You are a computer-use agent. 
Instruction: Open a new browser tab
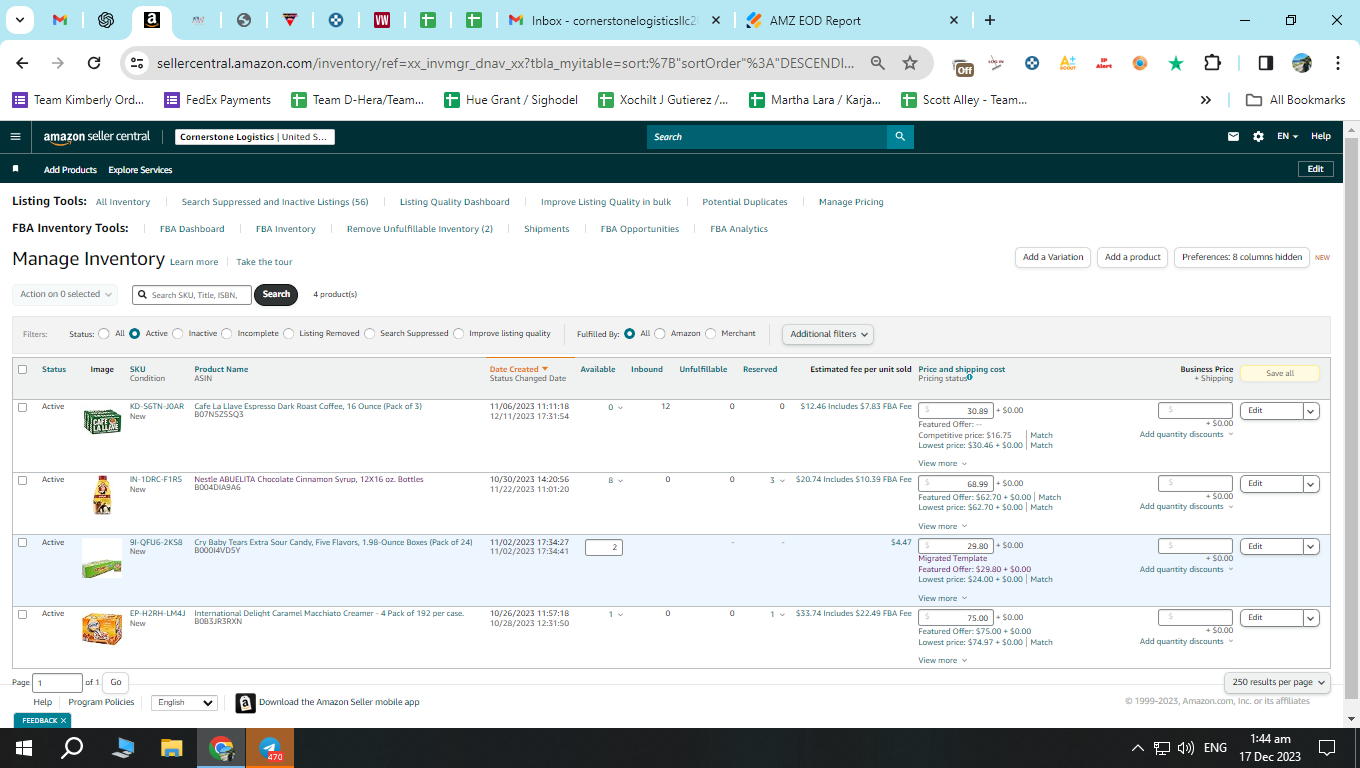click(x=990, y=20)
